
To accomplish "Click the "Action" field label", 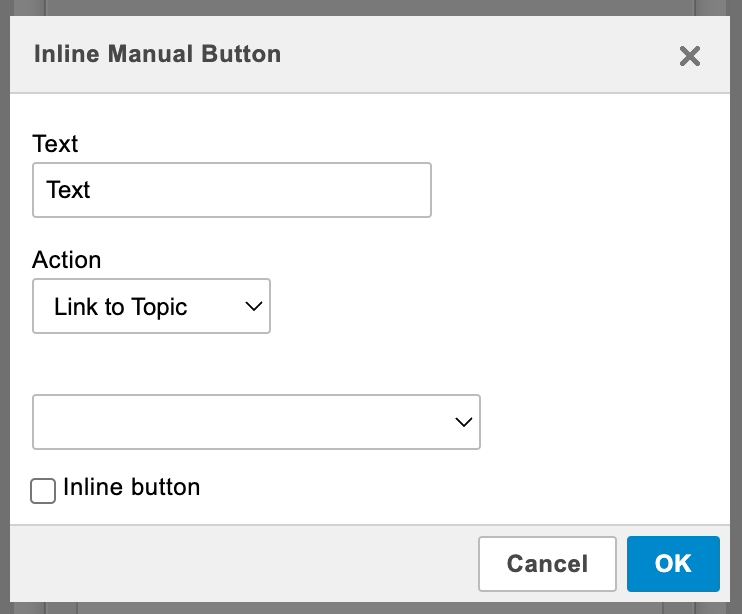I will 67,260.
